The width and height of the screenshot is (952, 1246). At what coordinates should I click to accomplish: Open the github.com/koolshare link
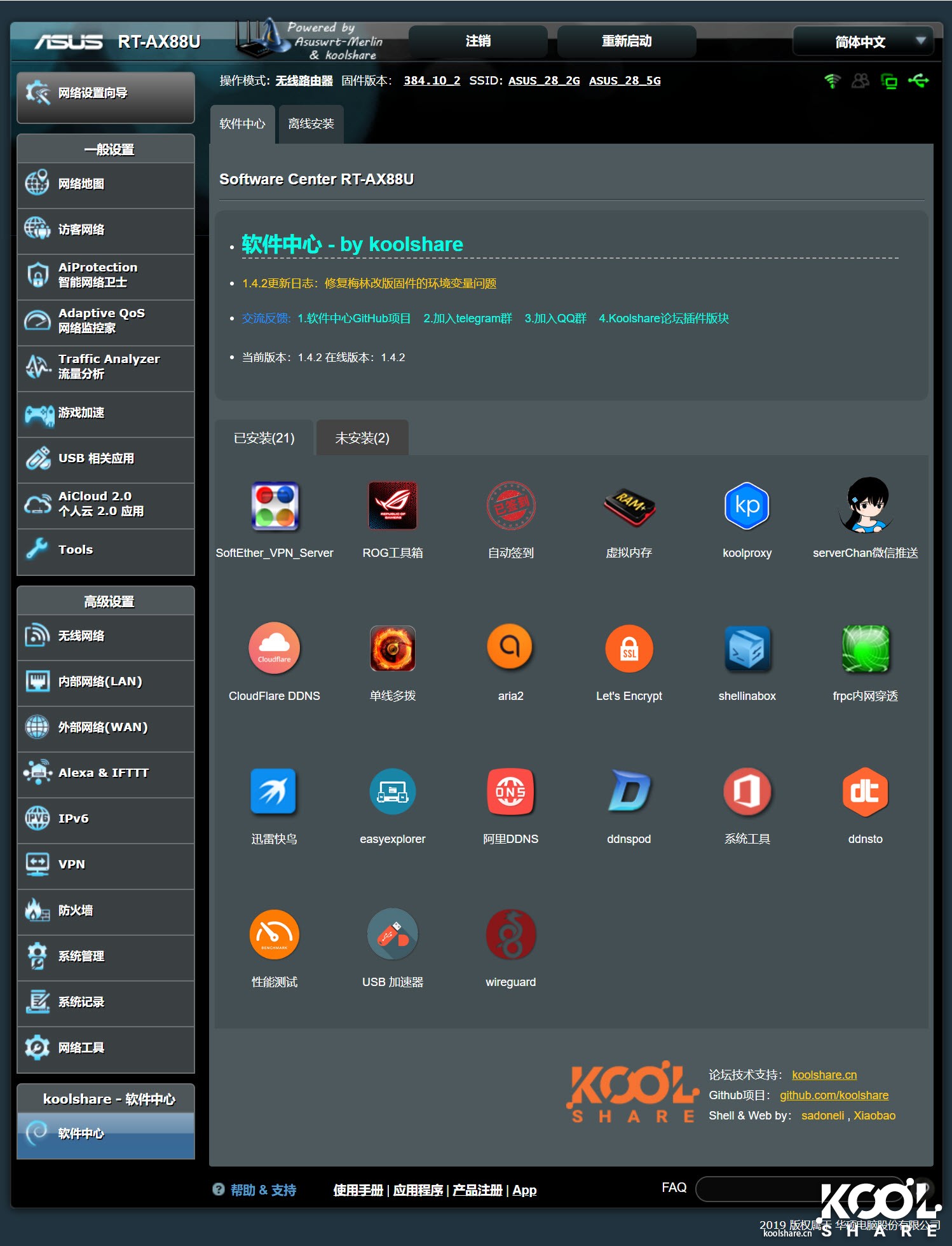click(x=834, y=1095)
